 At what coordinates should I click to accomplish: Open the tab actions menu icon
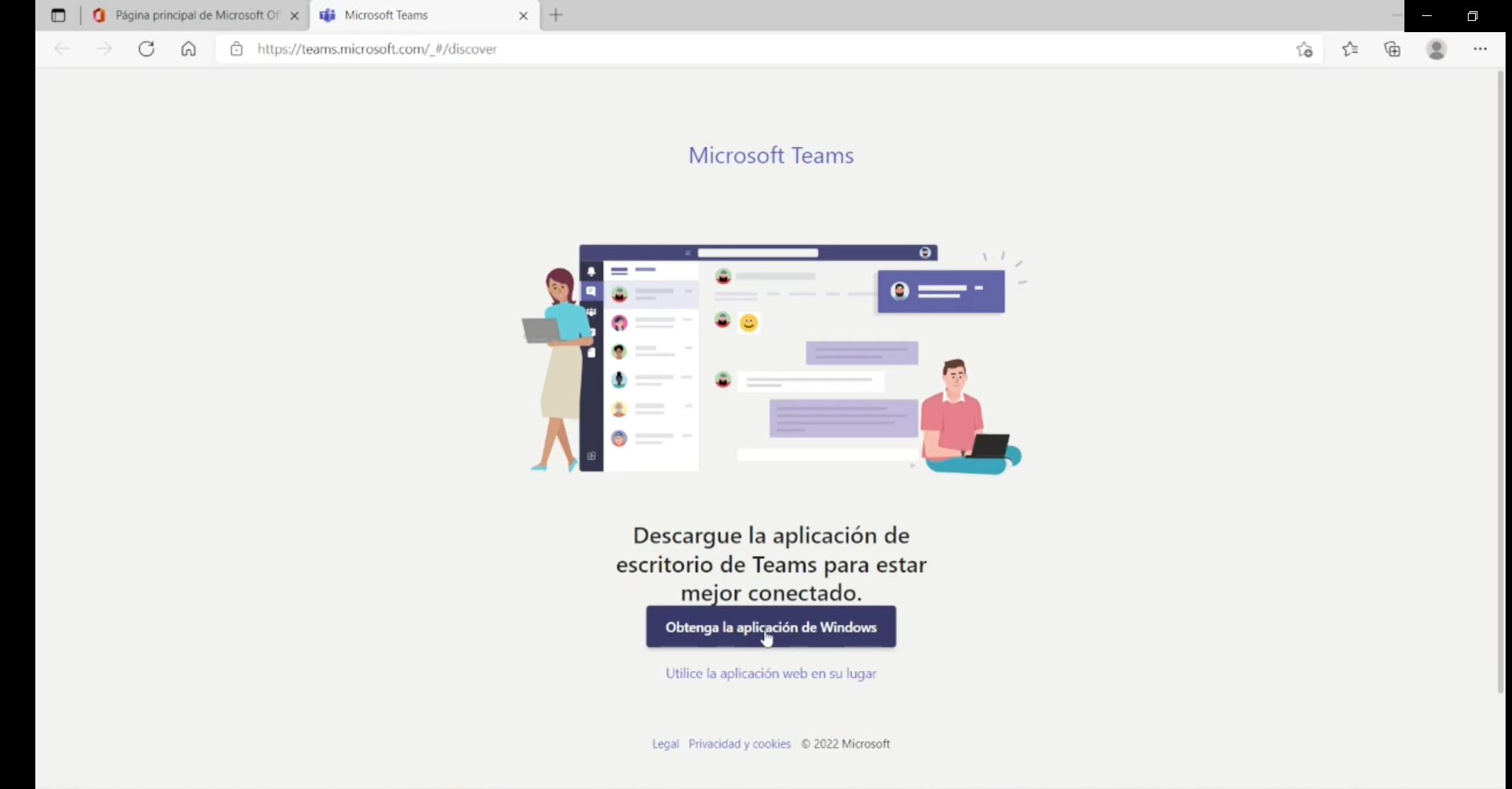click(x=58, y=15)
